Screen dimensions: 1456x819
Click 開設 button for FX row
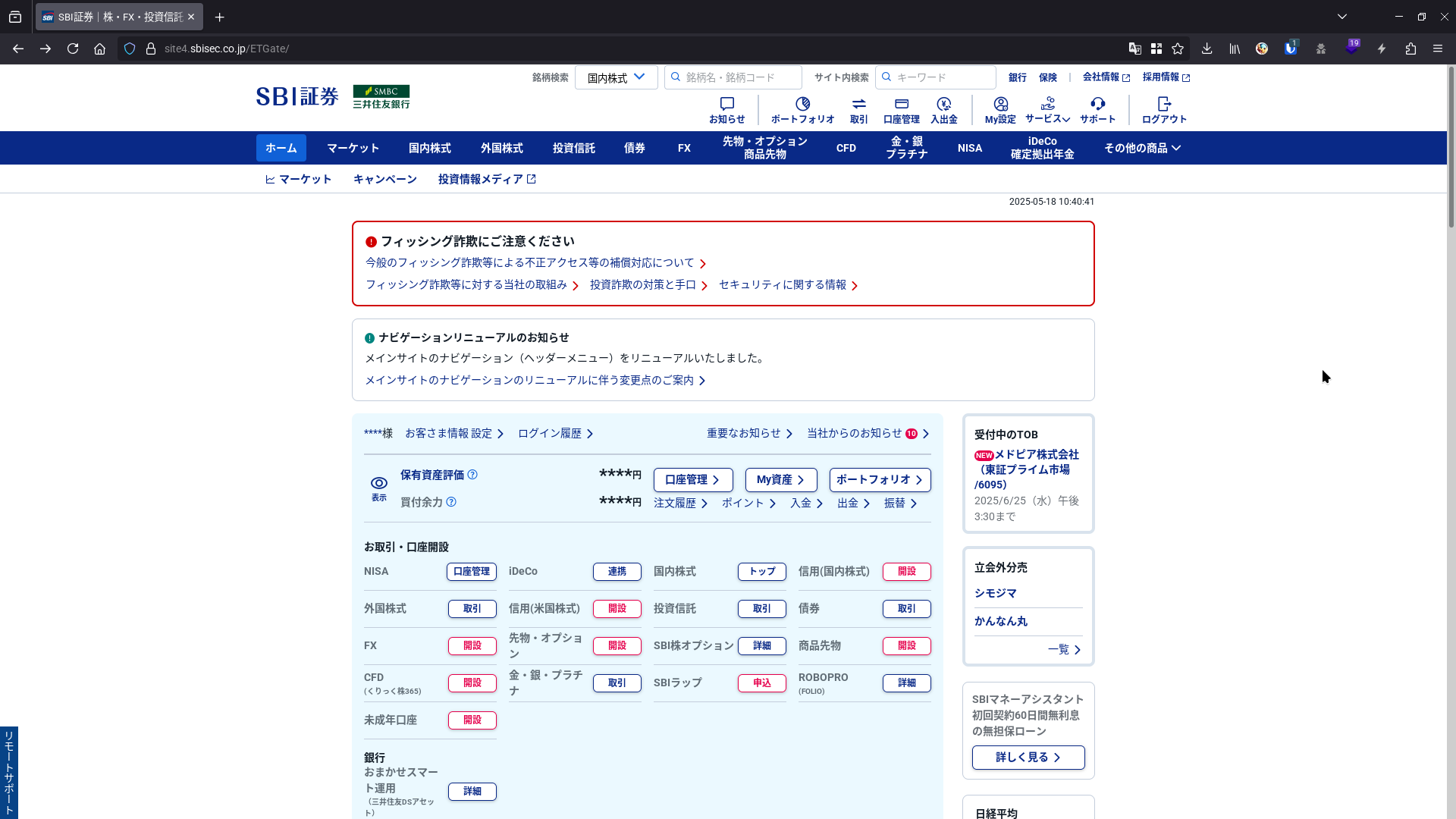coord(472,645)
